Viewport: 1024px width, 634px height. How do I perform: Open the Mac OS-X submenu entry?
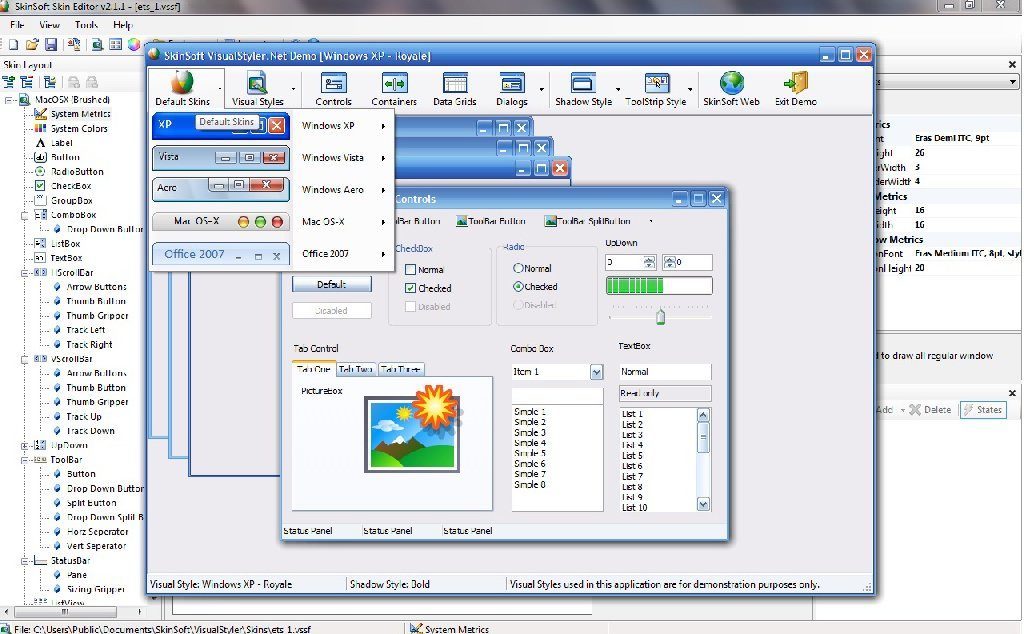point(344,221)
